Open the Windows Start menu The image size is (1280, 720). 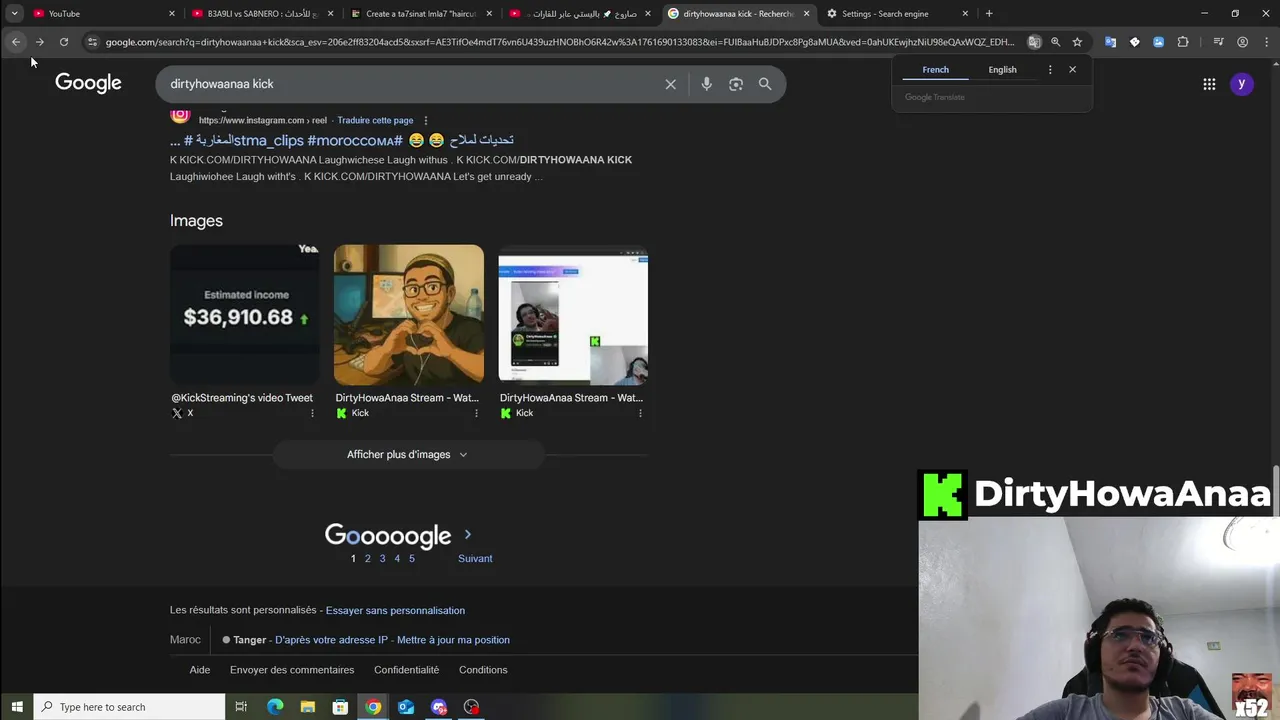(x=17, y=707)
